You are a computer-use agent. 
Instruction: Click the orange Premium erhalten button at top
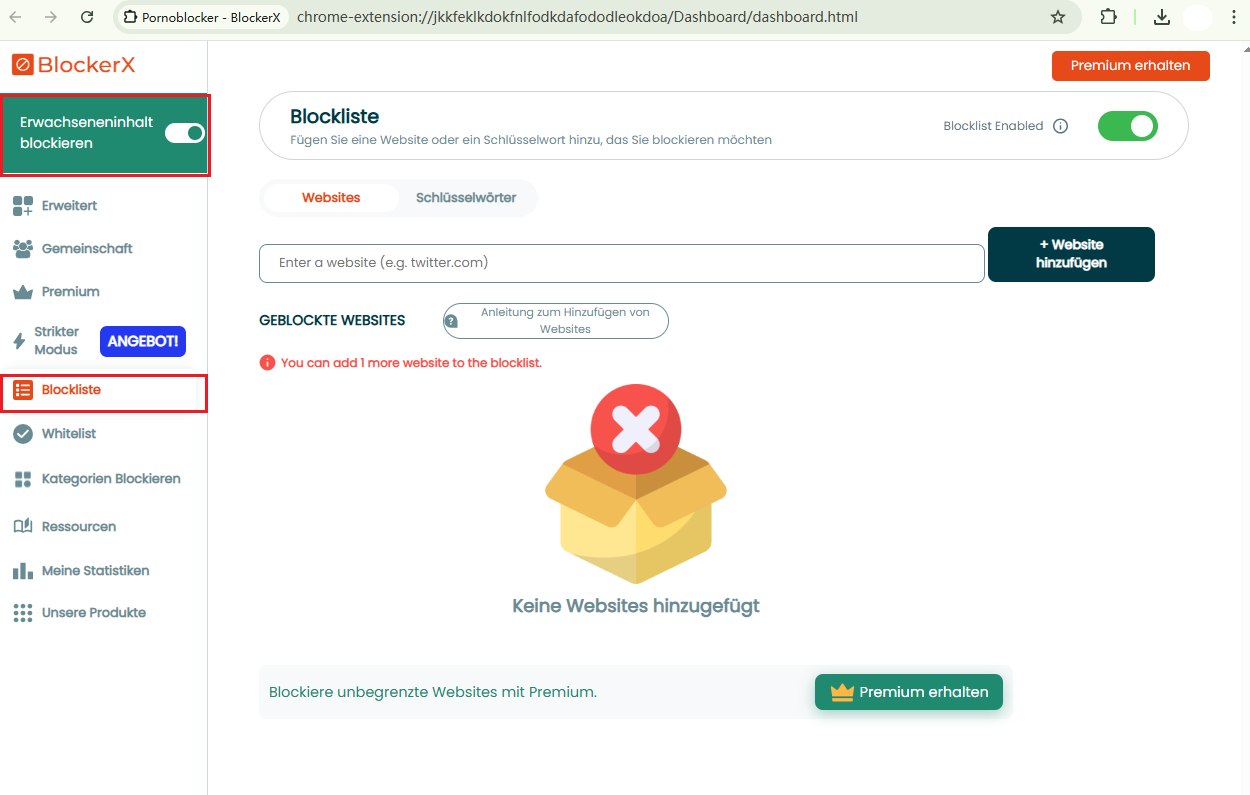click(1130, 66)
